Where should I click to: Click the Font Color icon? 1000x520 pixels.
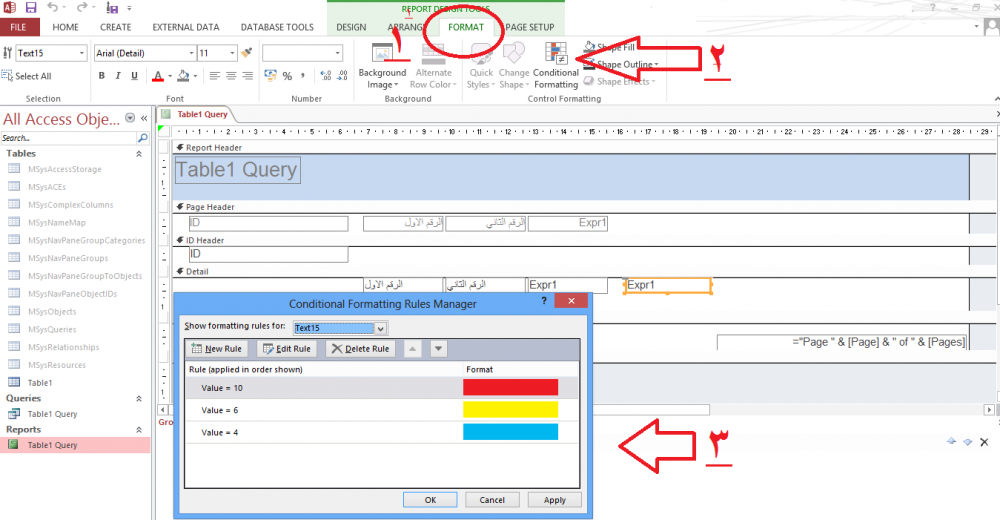(x=158, y=76)
